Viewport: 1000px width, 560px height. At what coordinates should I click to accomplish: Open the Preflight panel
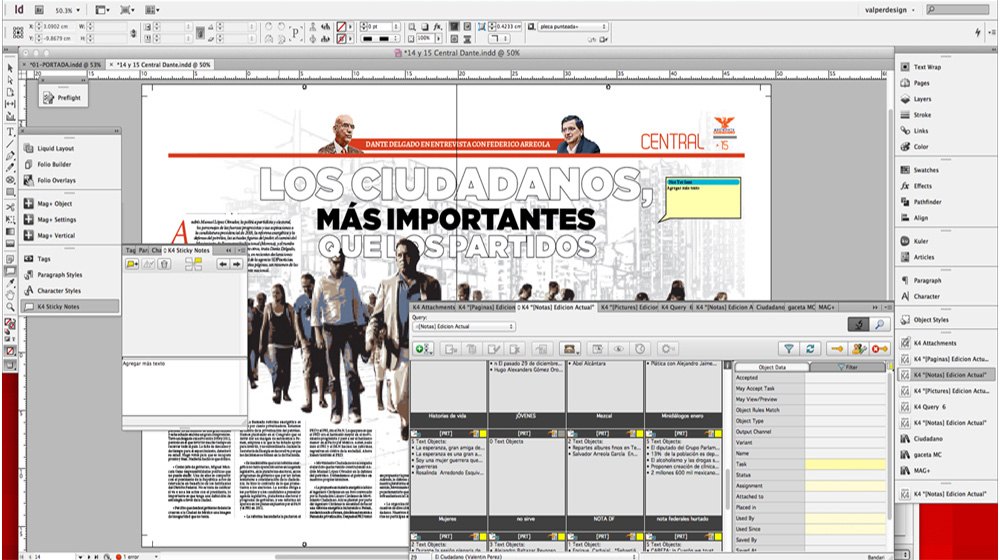click(x=62, y=97)
